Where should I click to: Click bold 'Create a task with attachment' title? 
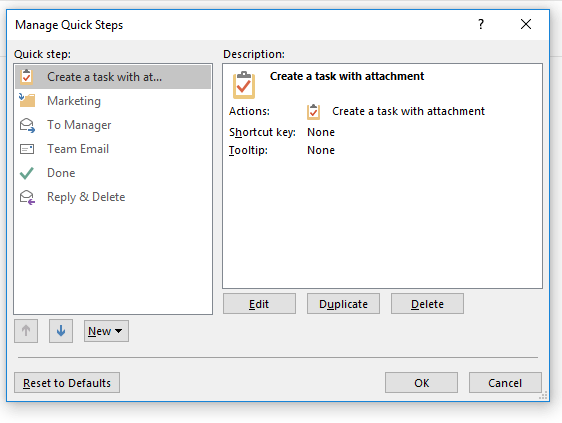pos(347,76)
